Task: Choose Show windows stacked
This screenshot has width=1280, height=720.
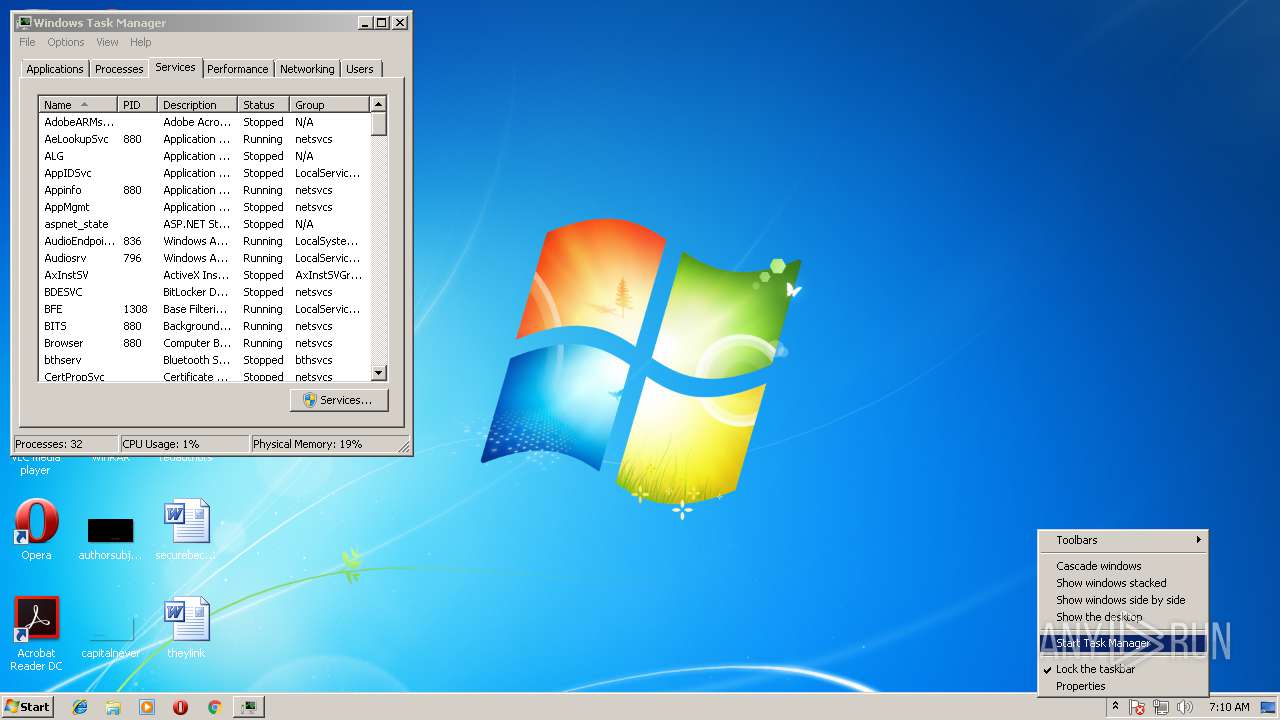Action: click(1123, 583)
